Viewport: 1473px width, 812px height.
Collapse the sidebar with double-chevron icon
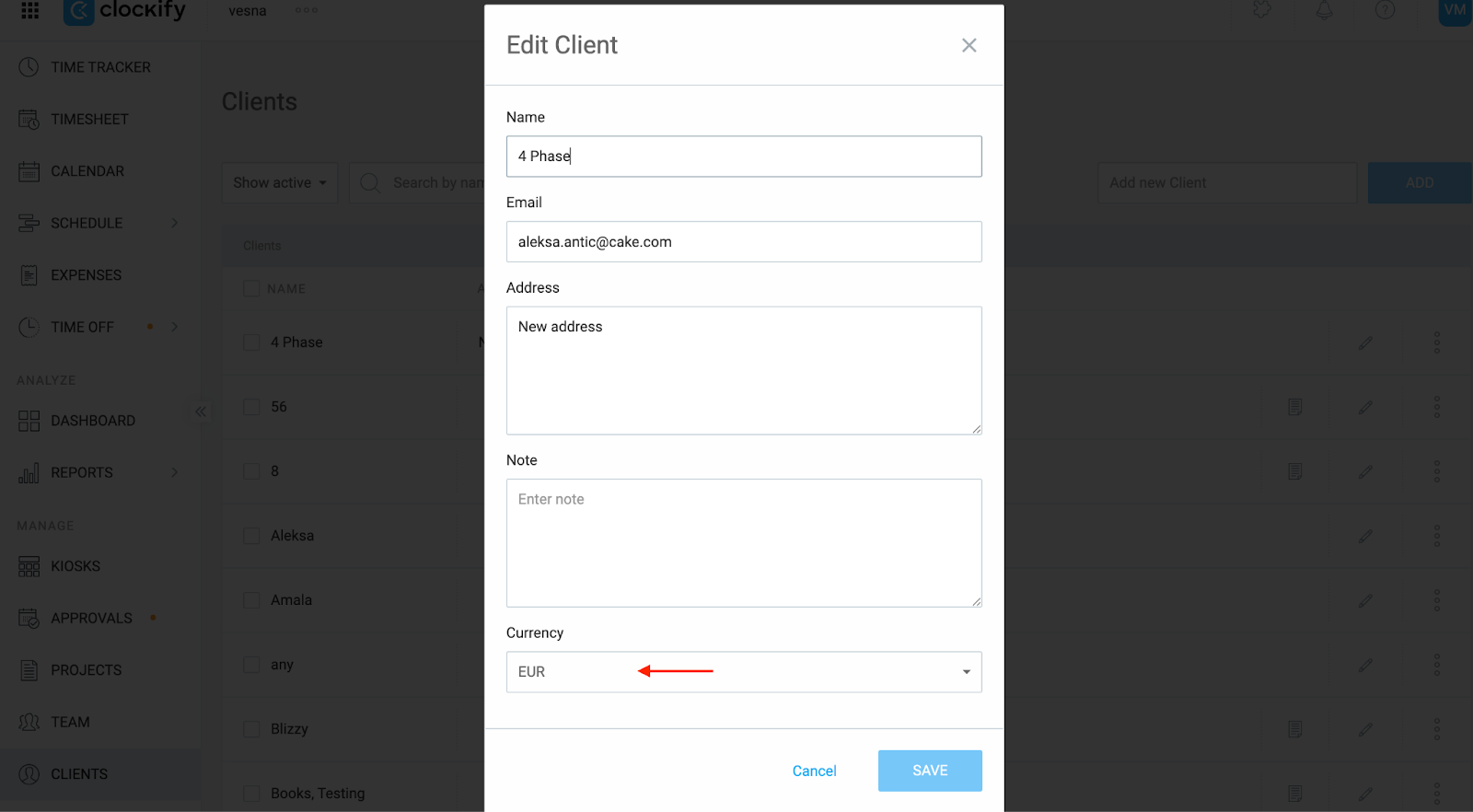tap(201, 412)
